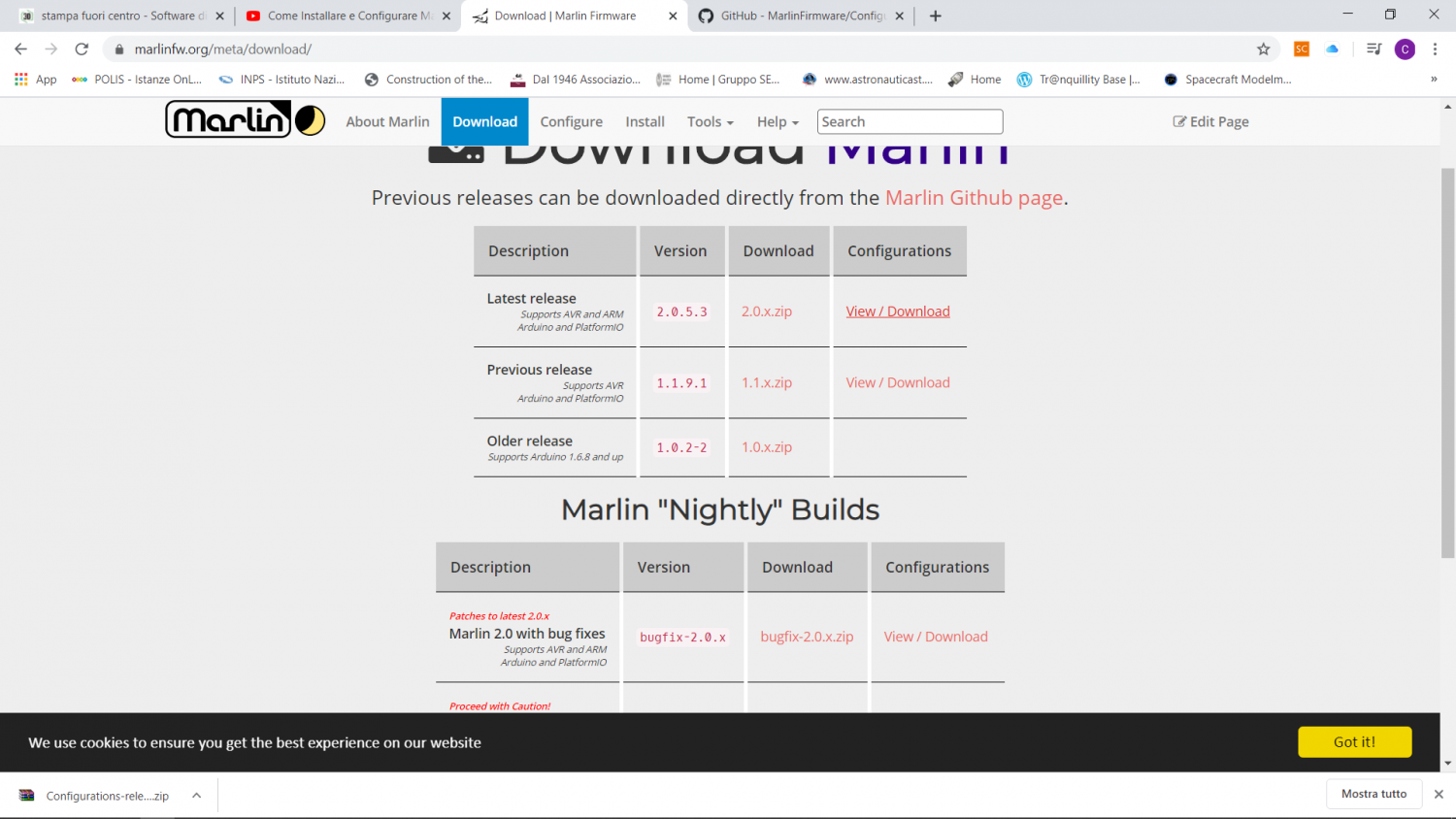Screen dimensions: 1456x819
Task: Click the 'Latest release' row label
Action: point(531,298)
